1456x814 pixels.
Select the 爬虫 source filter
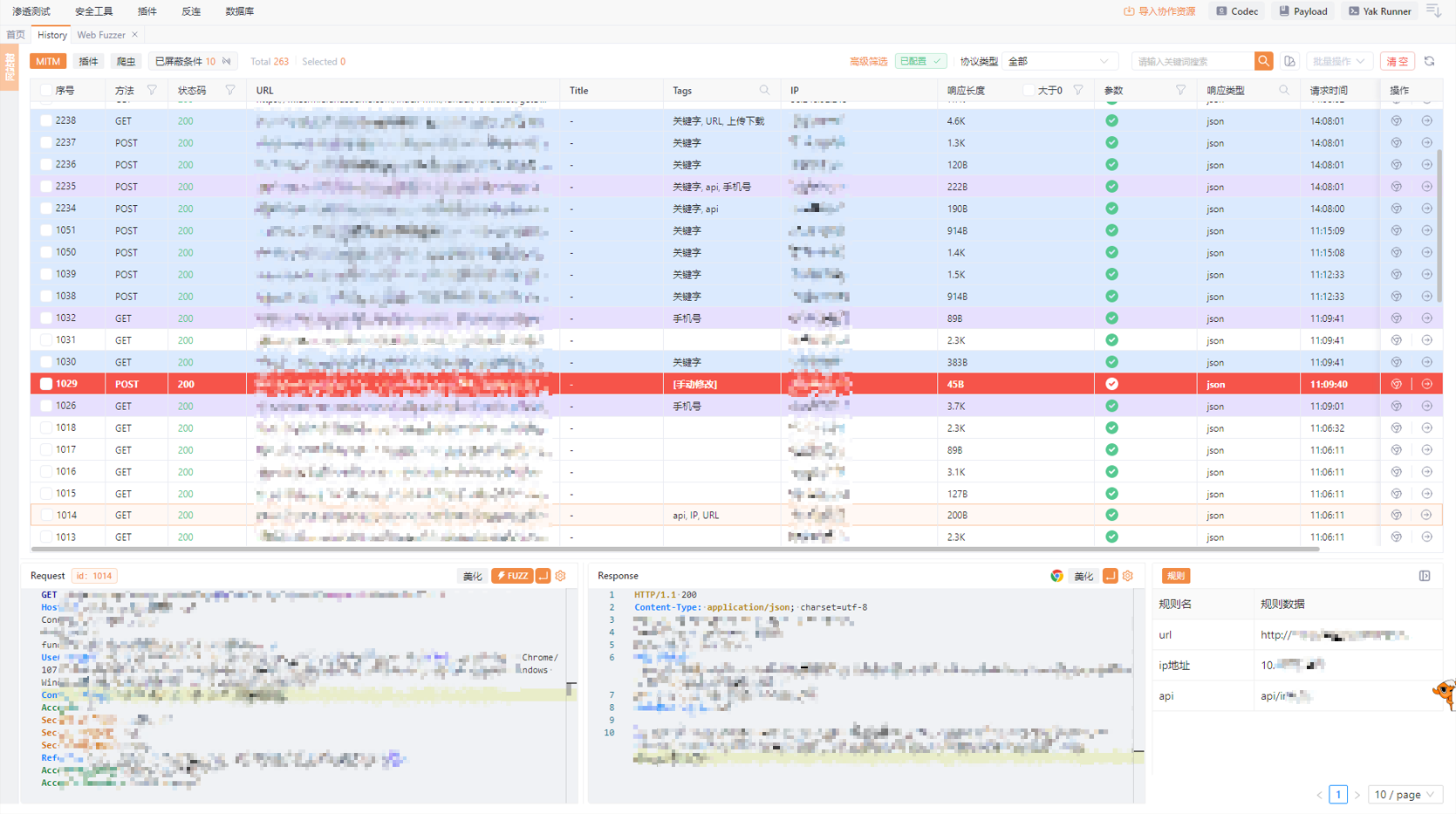(126, 61)
